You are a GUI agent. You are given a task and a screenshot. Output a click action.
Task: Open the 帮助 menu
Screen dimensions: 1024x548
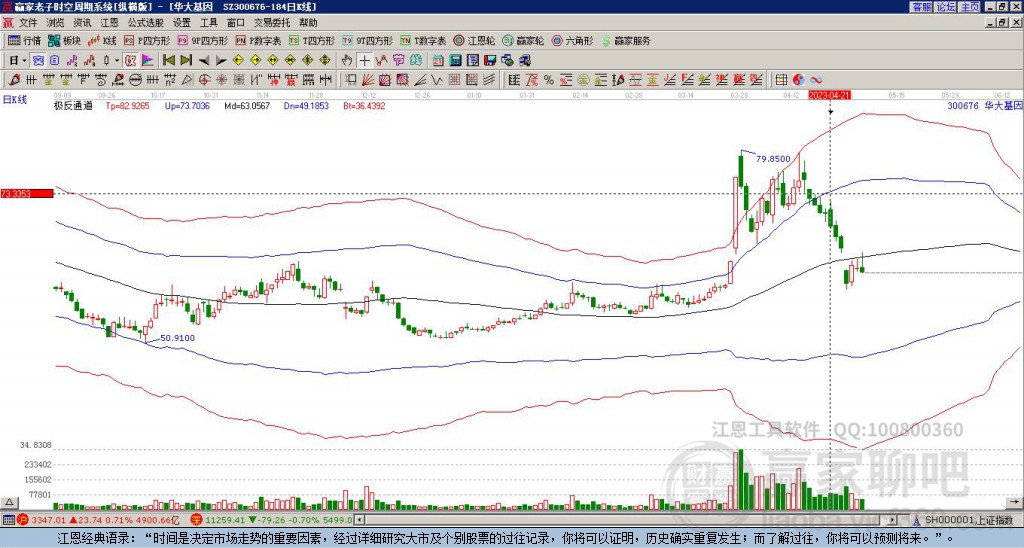308,23
